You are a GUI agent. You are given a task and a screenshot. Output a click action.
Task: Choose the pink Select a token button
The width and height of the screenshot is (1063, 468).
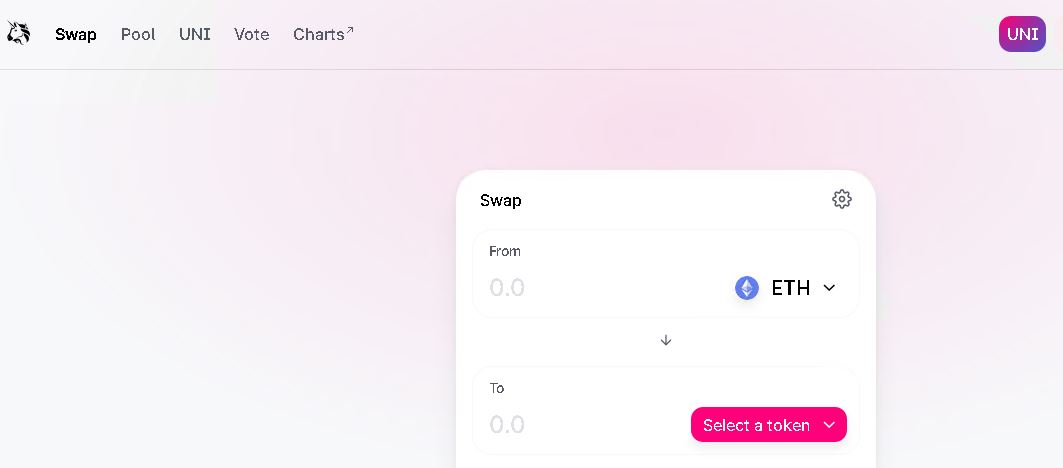click(x=769, y=425)
